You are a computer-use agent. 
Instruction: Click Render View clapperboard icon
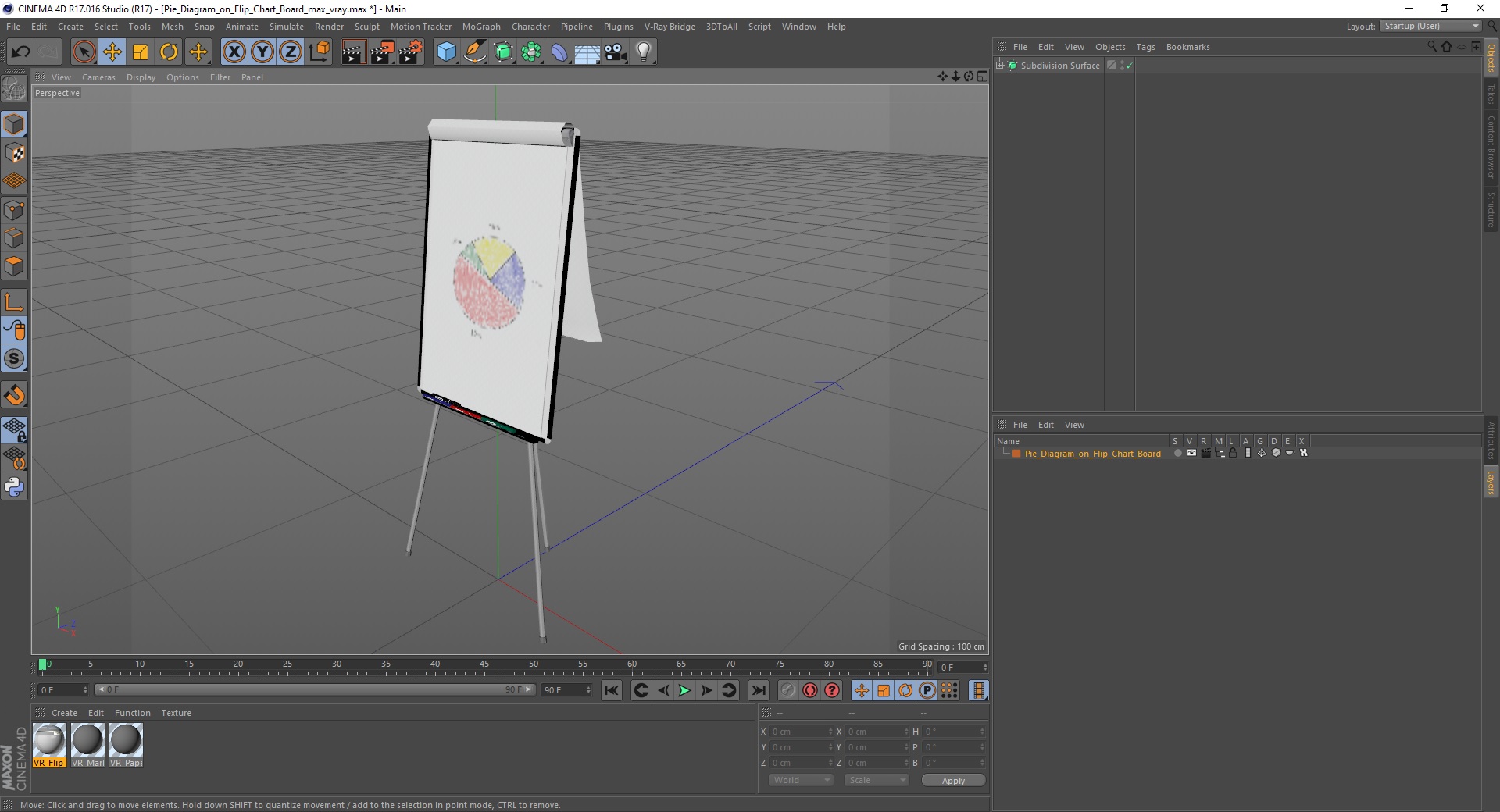tap(353, 52)
